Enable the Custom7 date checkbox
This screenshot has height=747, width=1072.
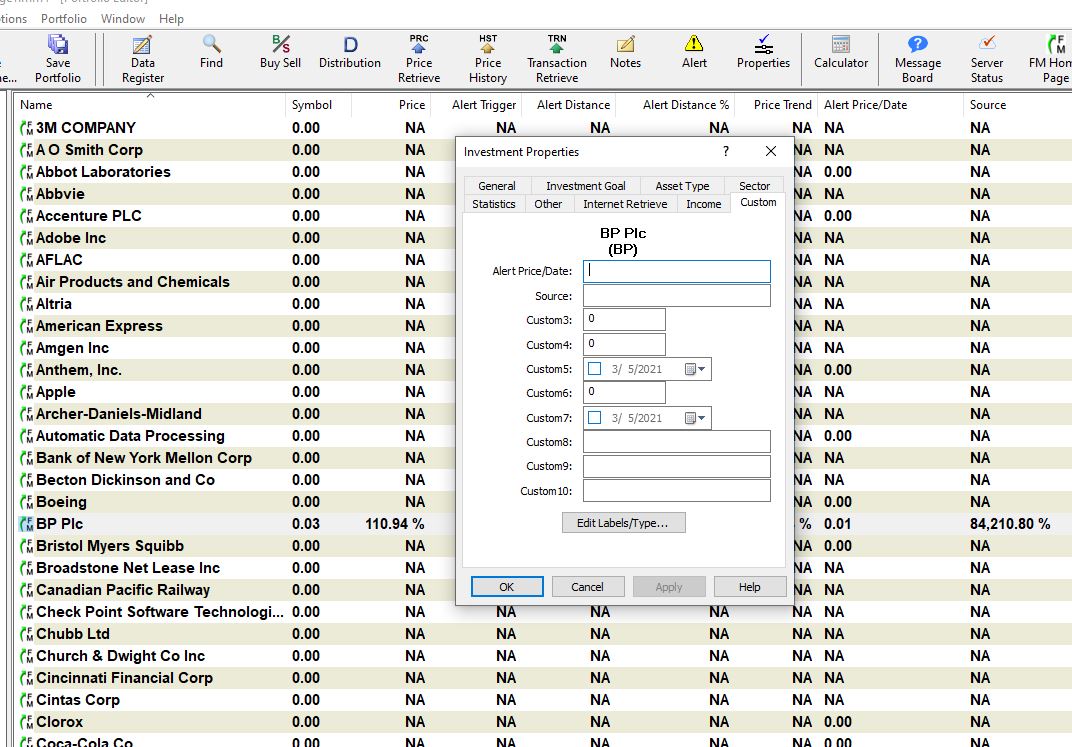point(595,418)
